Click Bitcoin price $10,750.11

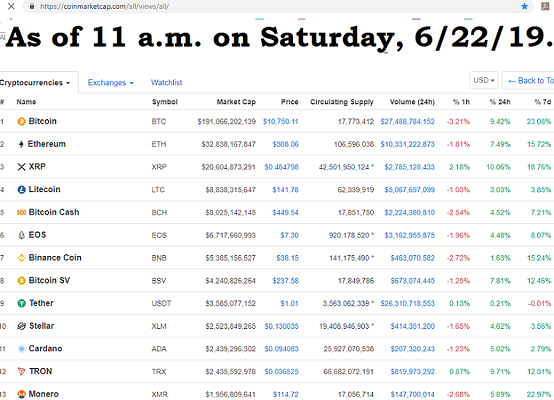pyautogui.click(x=281, y=122)
